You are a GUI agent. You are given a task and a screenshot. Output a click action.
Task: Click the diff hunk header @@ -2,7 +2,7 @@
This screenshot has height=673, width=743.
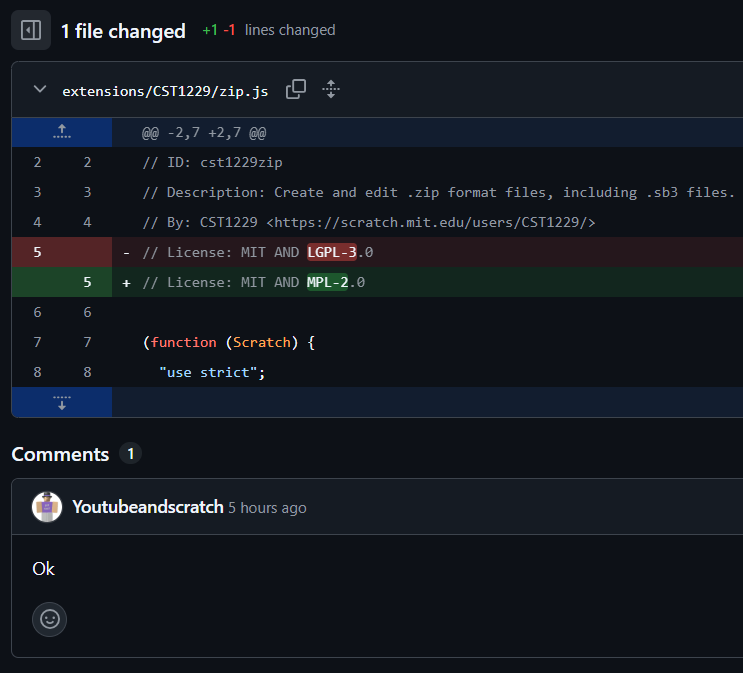pyautogui.click(x=204, y=132)
